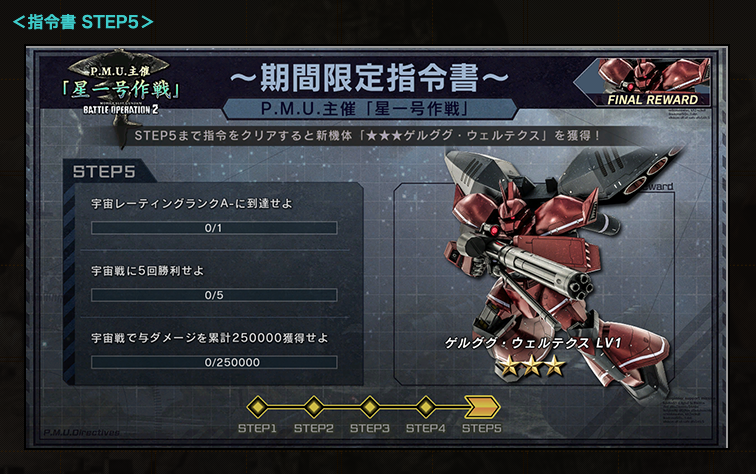756x474 pixels.
Task: Click the P.M.U.主催「星一号作戦」 subtitle banner
Action: 370,109
